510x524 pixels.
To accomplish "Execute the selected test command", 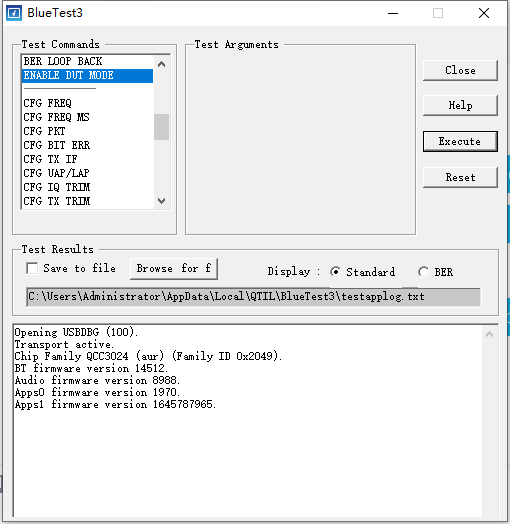I will coord(460,141).
